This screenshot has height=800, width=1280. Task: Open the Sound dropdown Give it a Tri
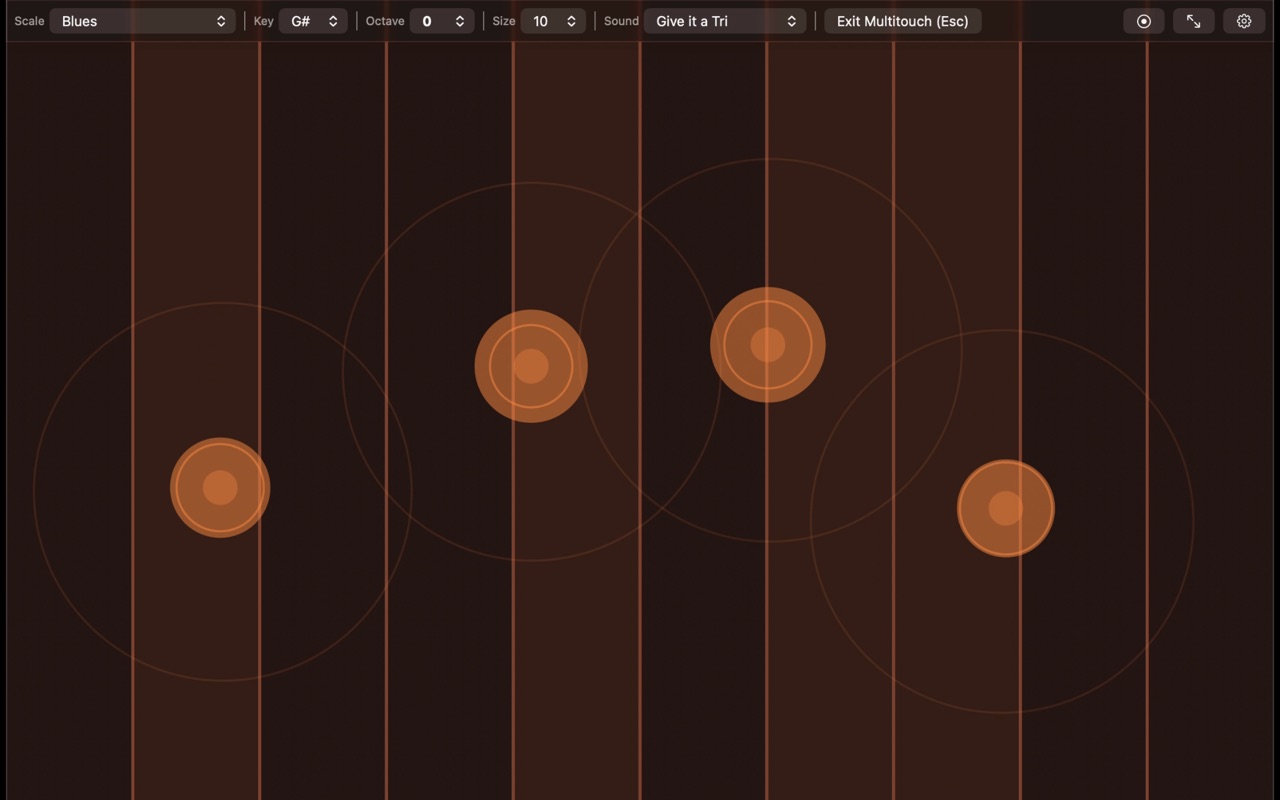click(x=725, y=21)
